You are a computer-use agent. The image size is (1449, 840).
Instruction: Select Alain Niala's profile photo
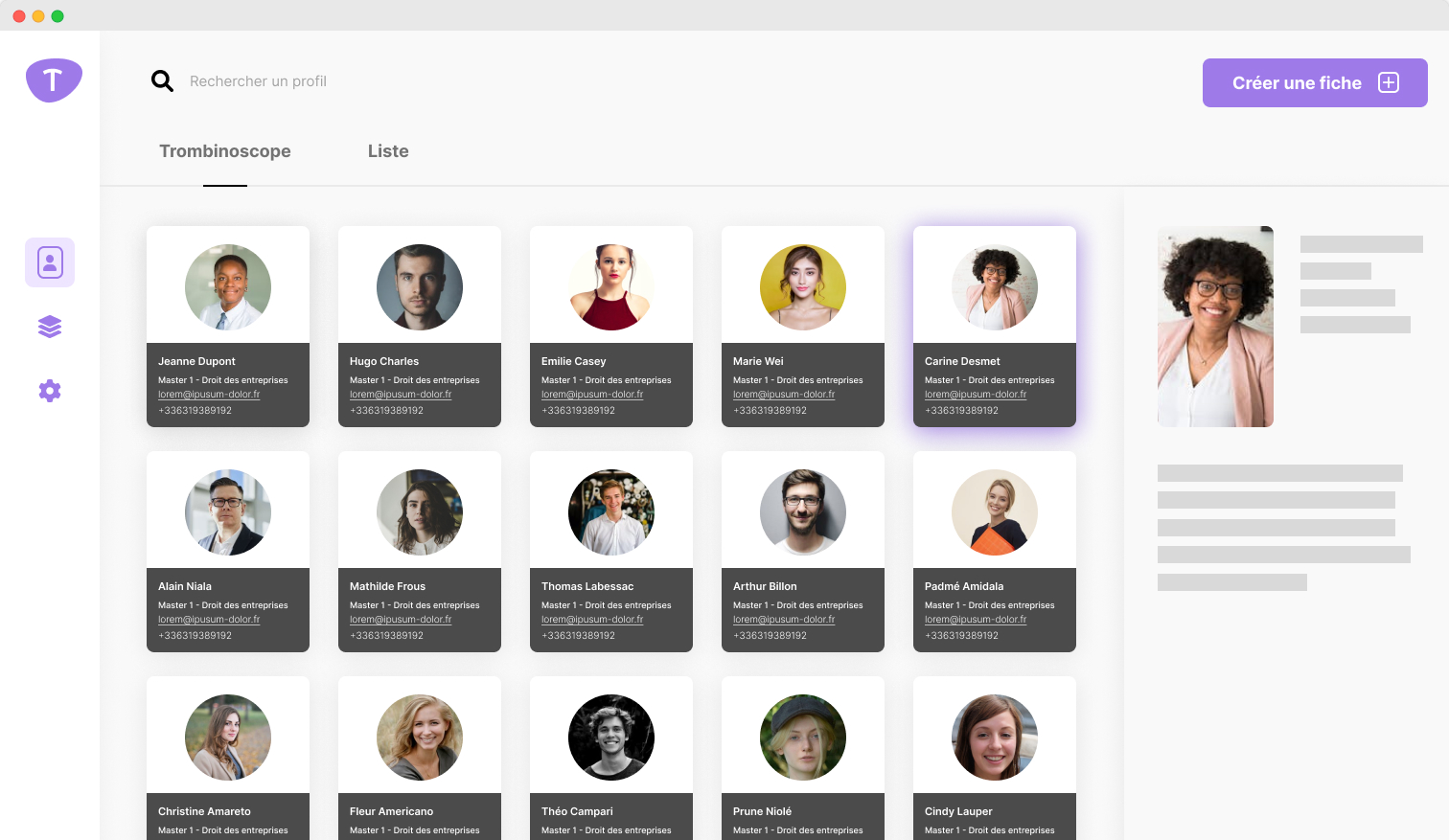pyautogui.click(x=228, y=512)
